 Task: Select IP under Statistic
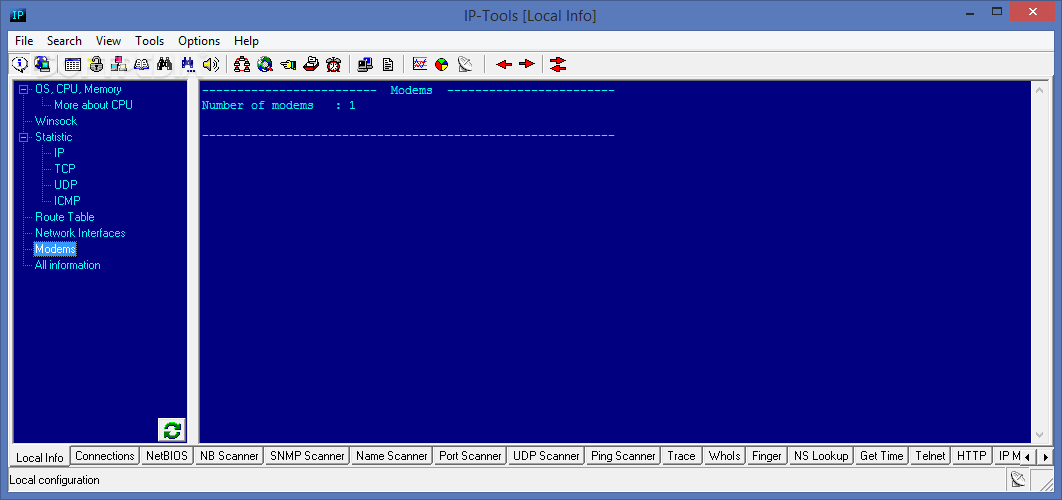coord(60,153)
